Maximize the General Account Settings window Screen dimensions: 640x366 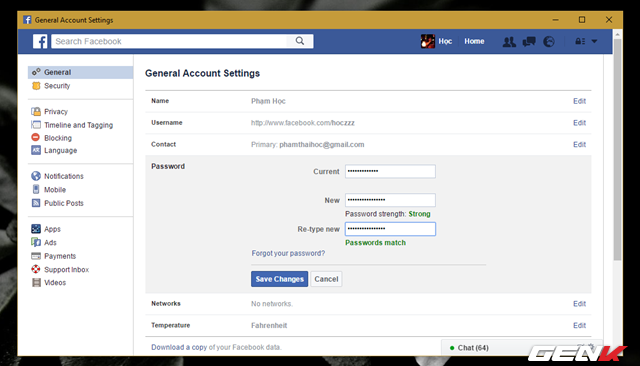coord(582,20)
